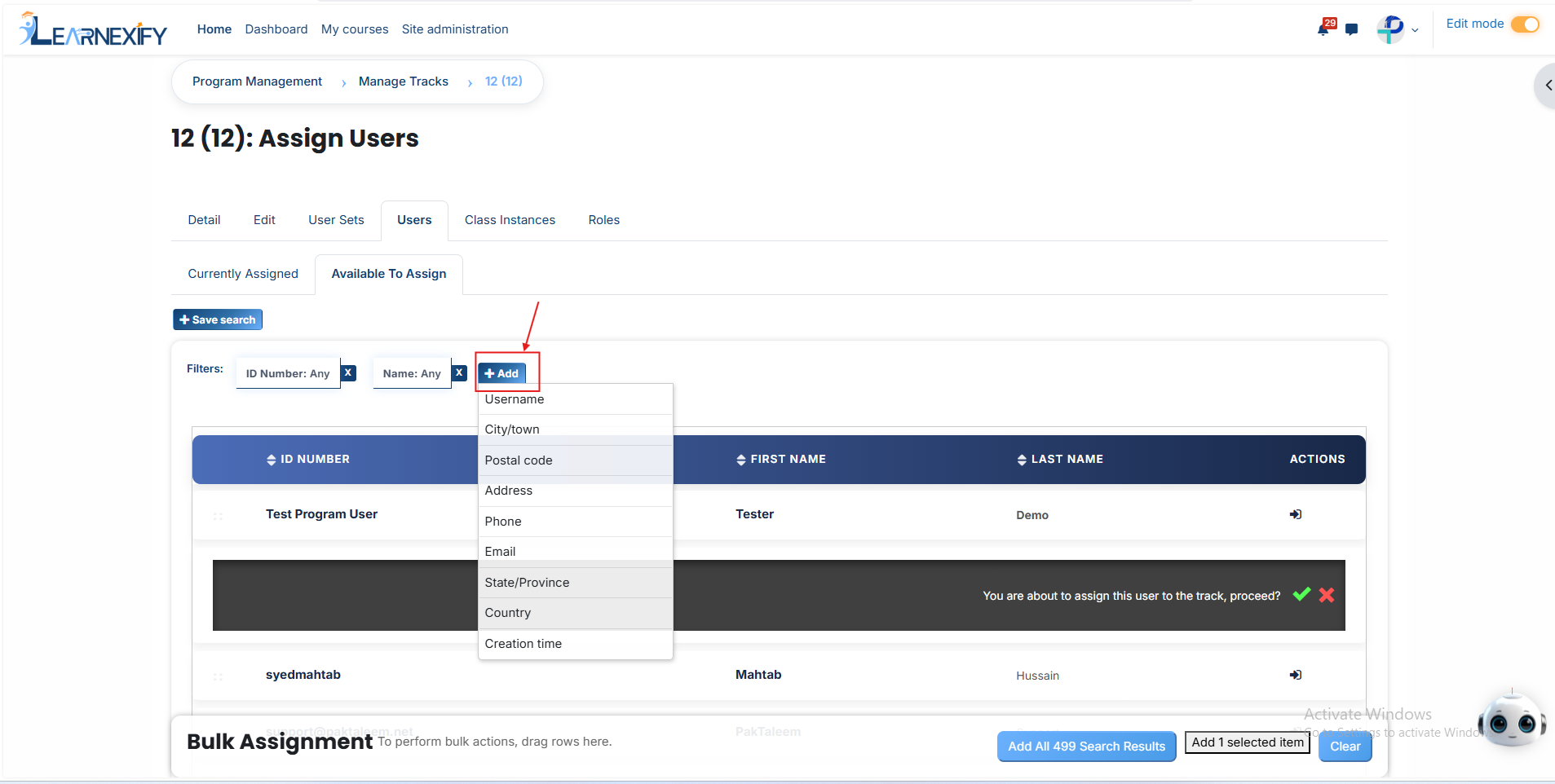This screenshot has width=1555, height=784.
Task: Choose State/Province filter option
Action: (x=575, y=583)
